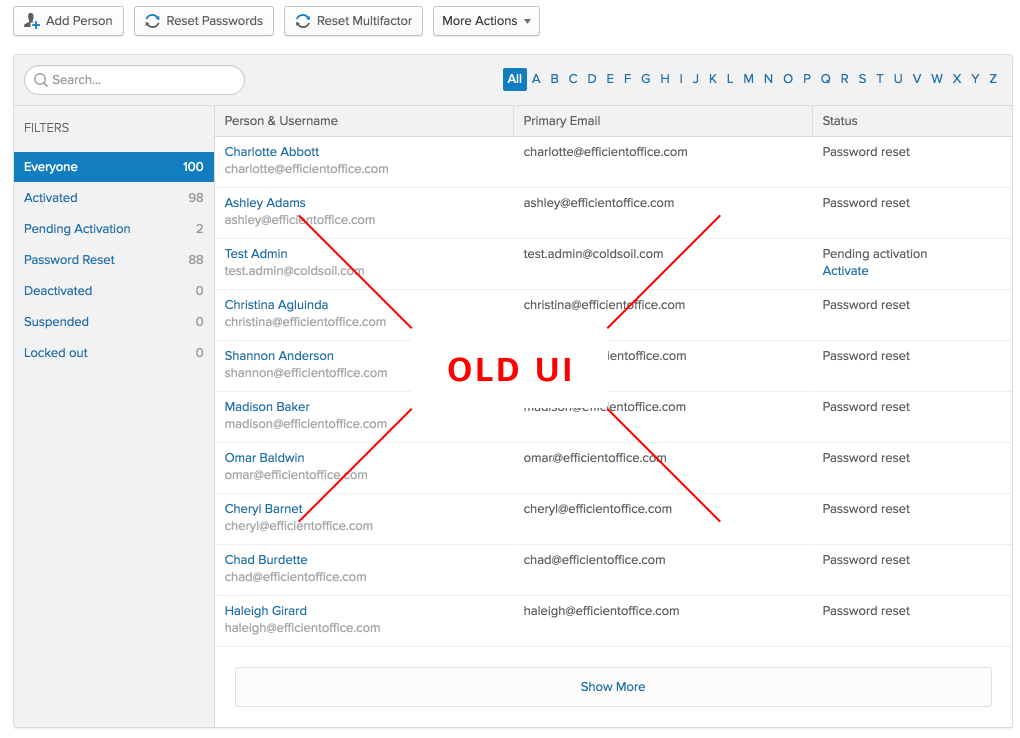Show only Suspended users
1020x738 pixels.
pyautogui.click(x=56, y=321)
